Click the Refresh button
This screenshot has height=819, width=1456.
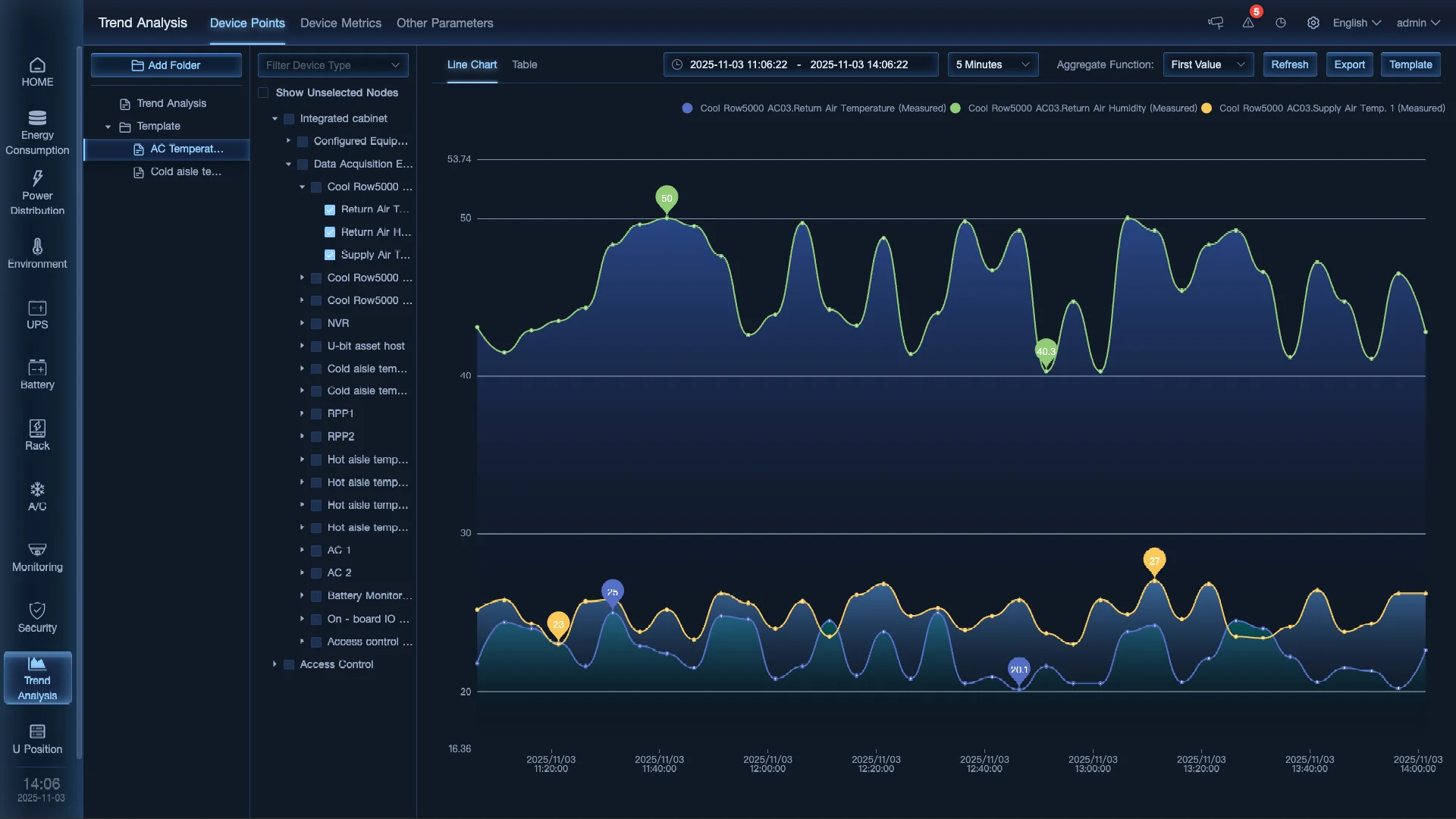pos(1289,64)
